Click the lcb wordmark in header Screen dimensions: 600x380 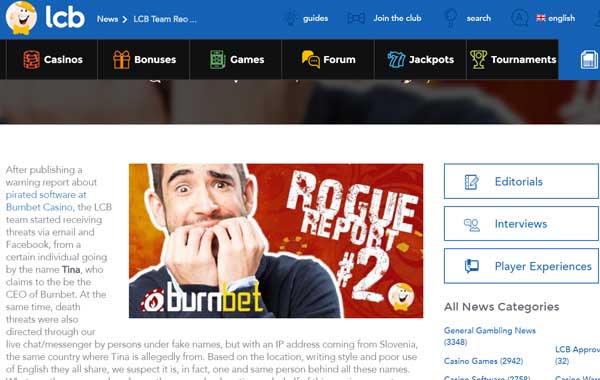tap(65, 17)
